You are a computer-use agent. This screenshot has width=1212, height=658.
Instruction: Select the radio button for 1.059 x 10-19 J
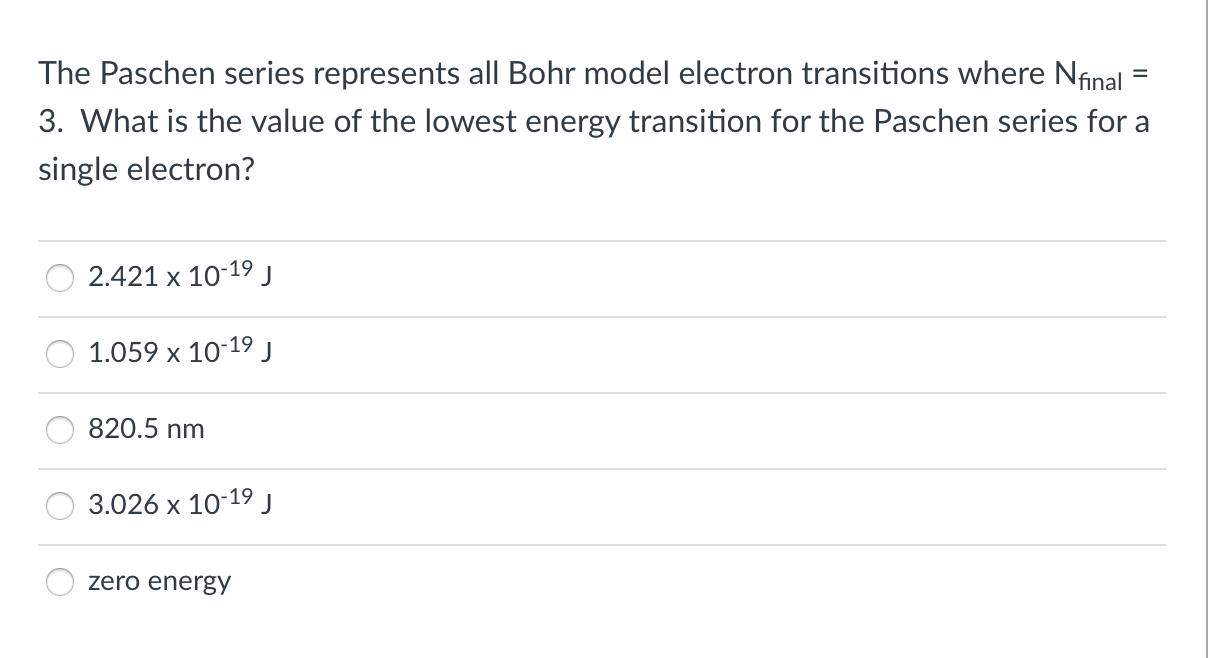(59, 352)
